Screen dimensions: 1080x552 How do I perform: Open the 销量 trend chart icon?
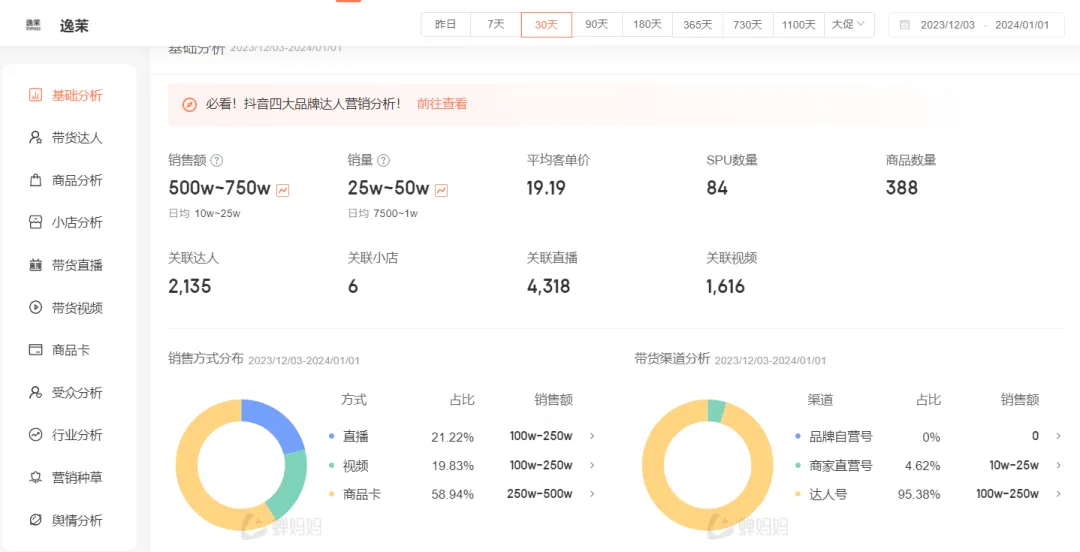tap(442, 190)
